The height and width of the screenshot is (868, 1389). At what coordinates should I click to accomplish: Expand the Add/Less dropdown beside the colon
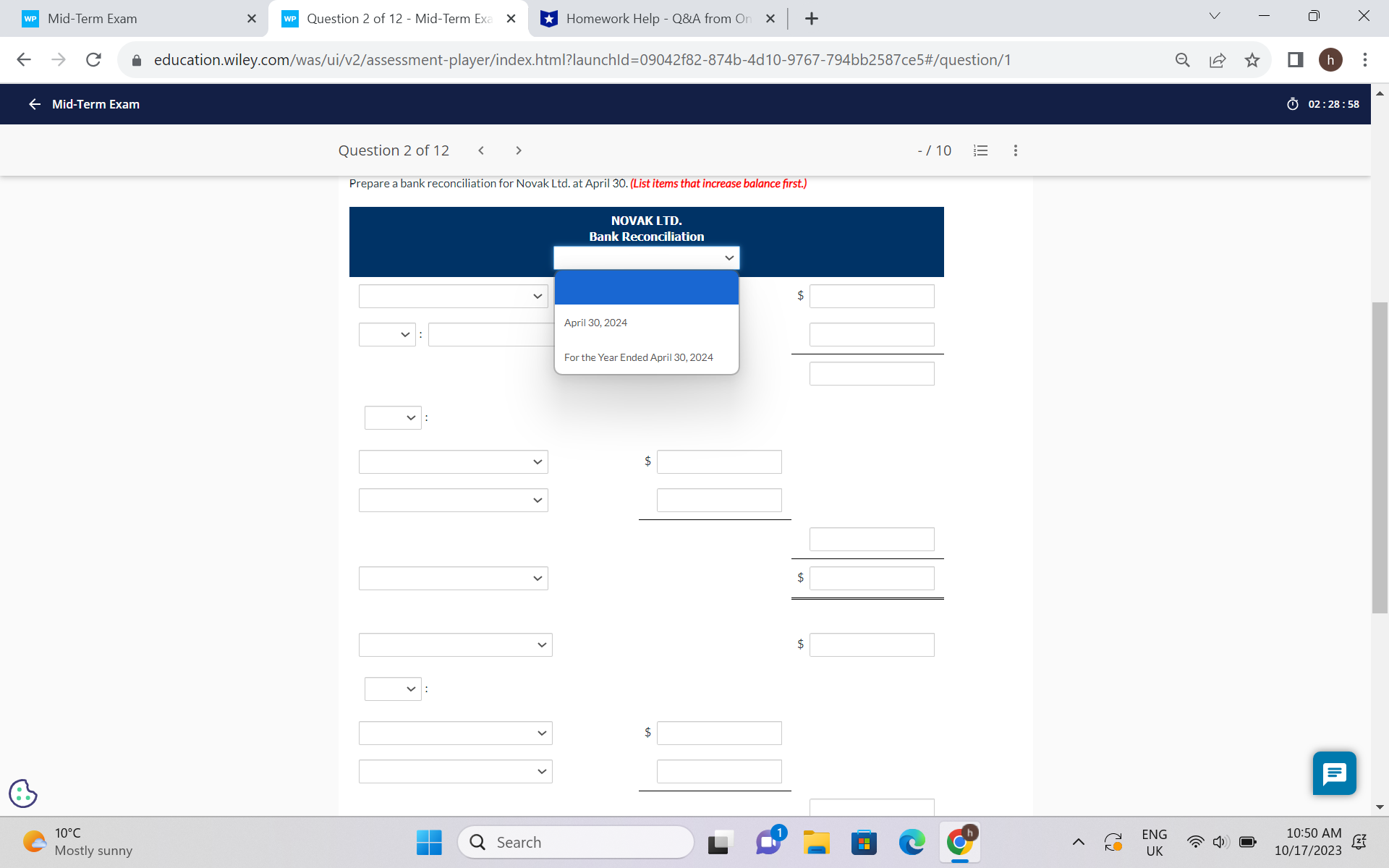pos(387,334)
